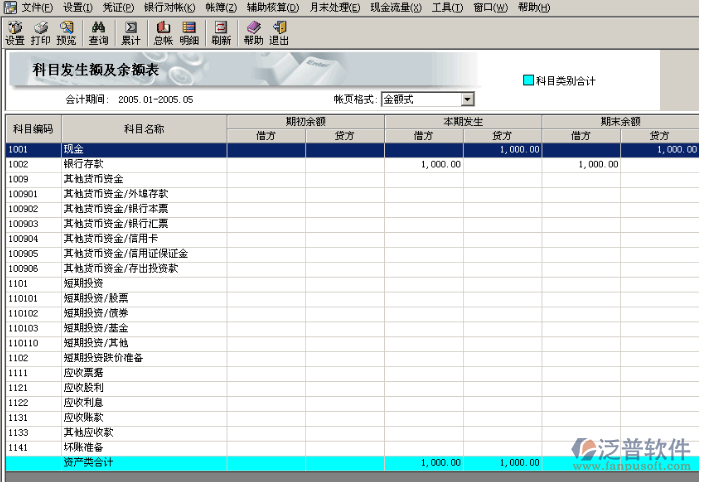Open the 现金流量 menu
This screenshot has height=482, width=701.
[391, 7]
